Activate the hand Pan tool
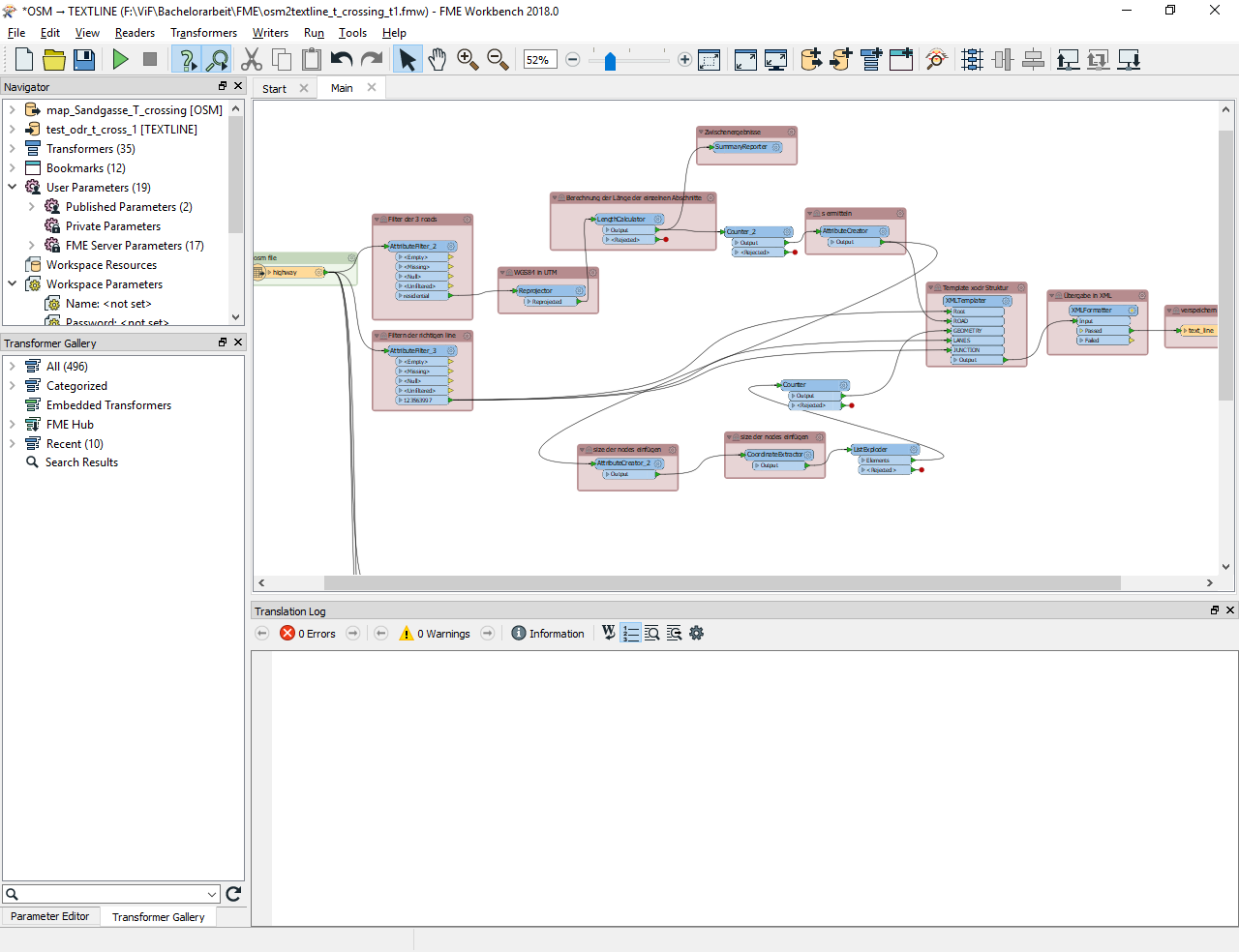 [438, 60]
